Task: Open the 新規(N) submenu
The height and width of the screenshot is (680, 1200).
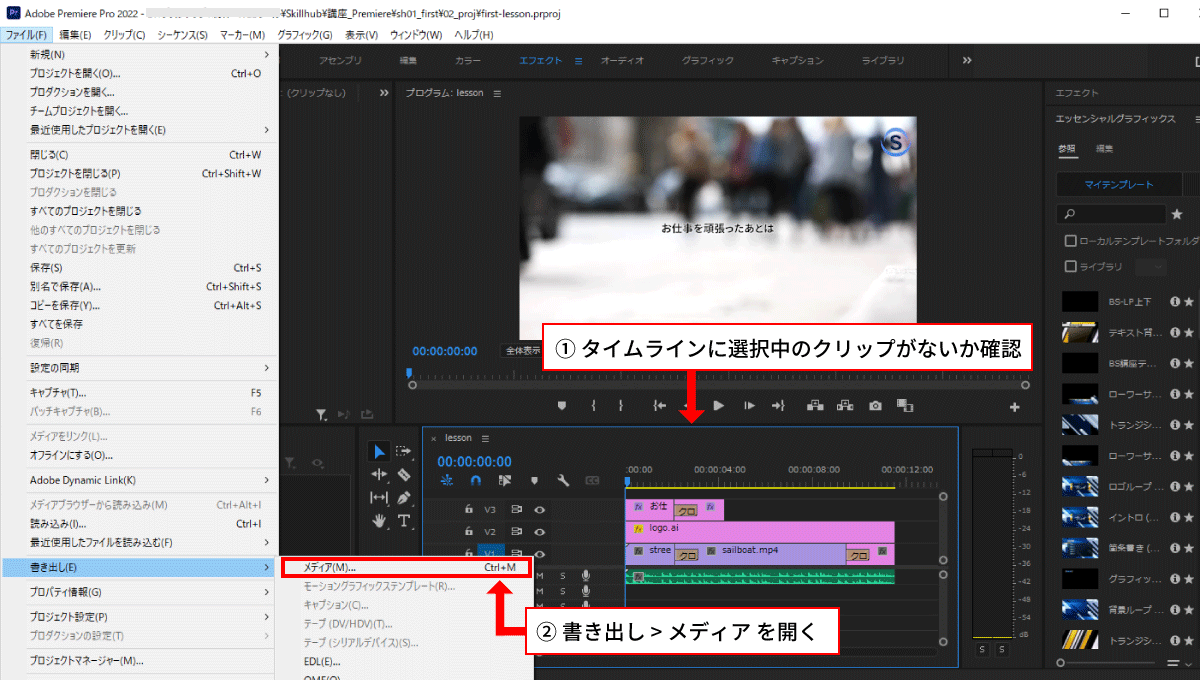Action: [139, 54]
